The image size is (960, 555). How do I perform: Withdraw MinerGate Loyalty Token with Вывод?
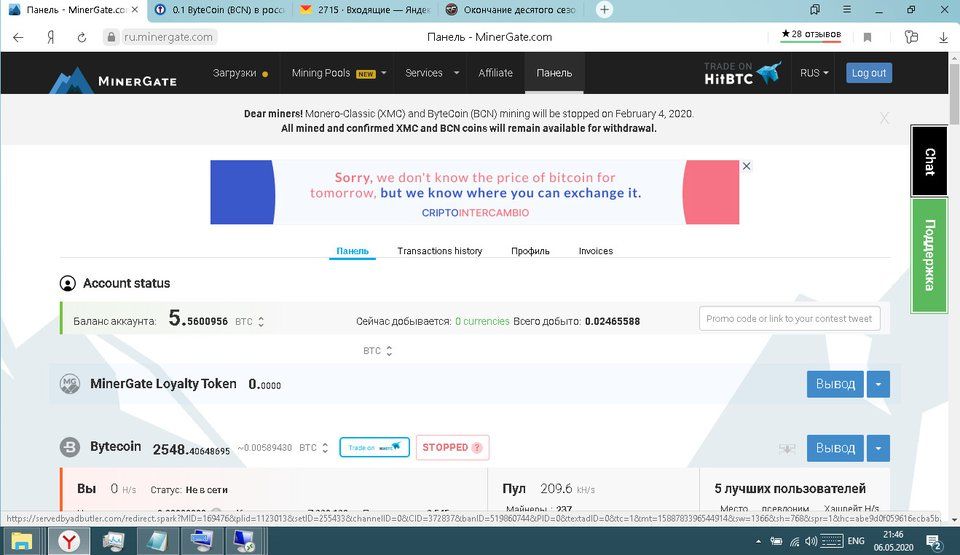tap(835, 384)
